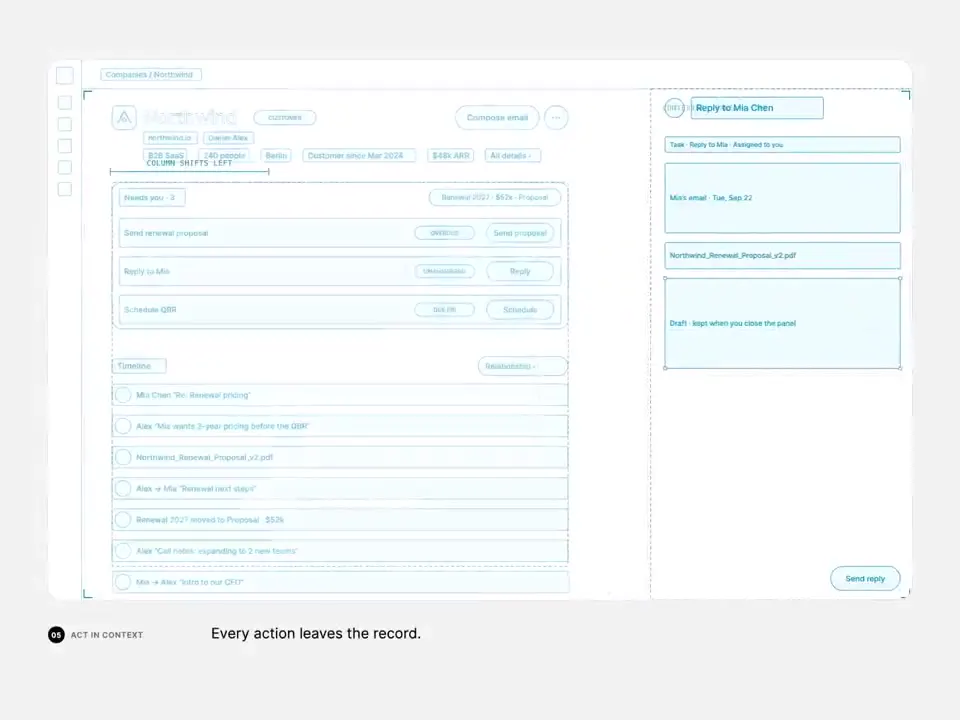Screen dimensions: 960x720
Task: Open the northwind.io domain chip
Action: [x=170, y=138]
